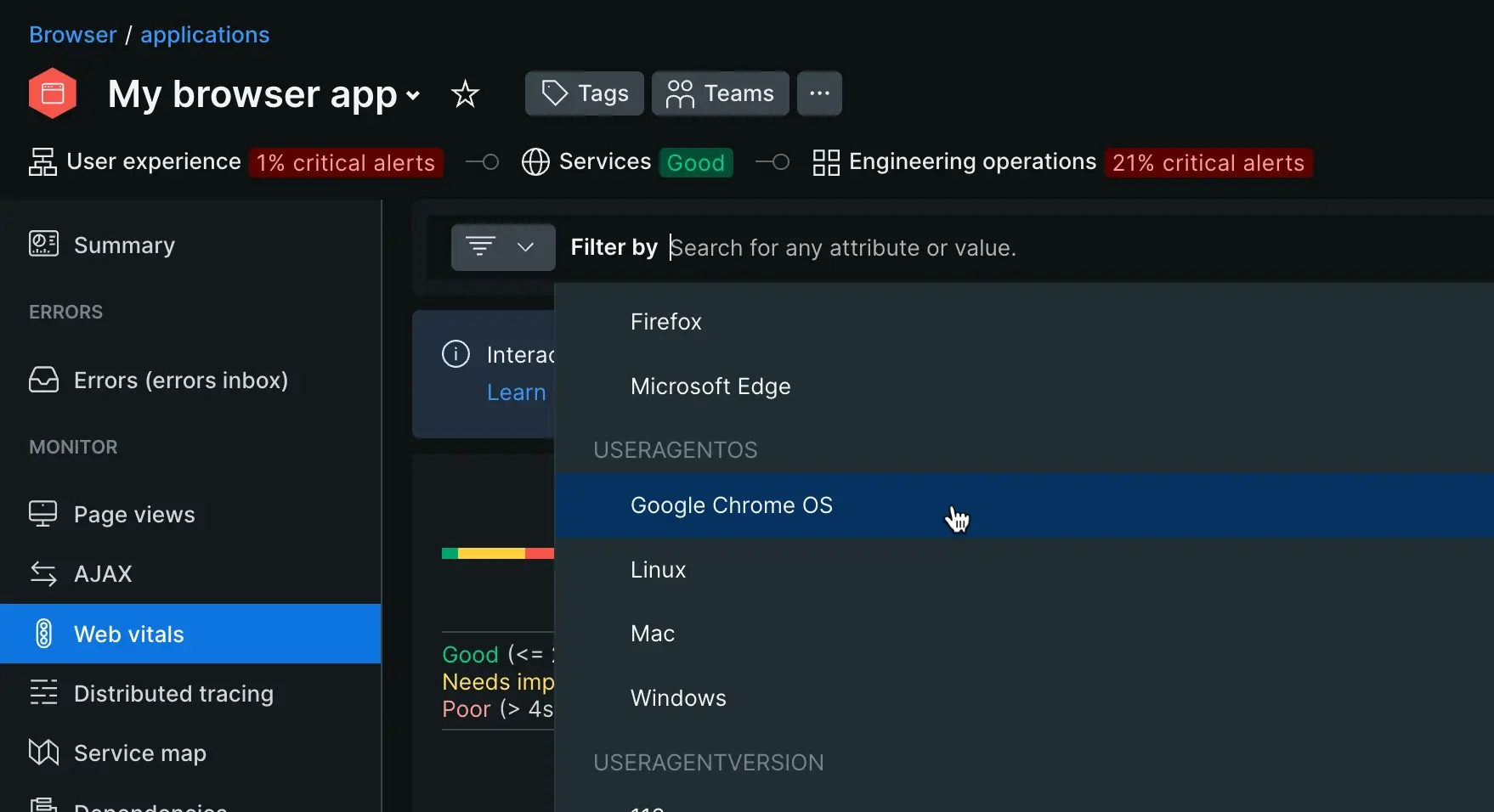The image size is (1494, 812).
Task: Go to Page views in sidebar
Action: tap(134, 515)
